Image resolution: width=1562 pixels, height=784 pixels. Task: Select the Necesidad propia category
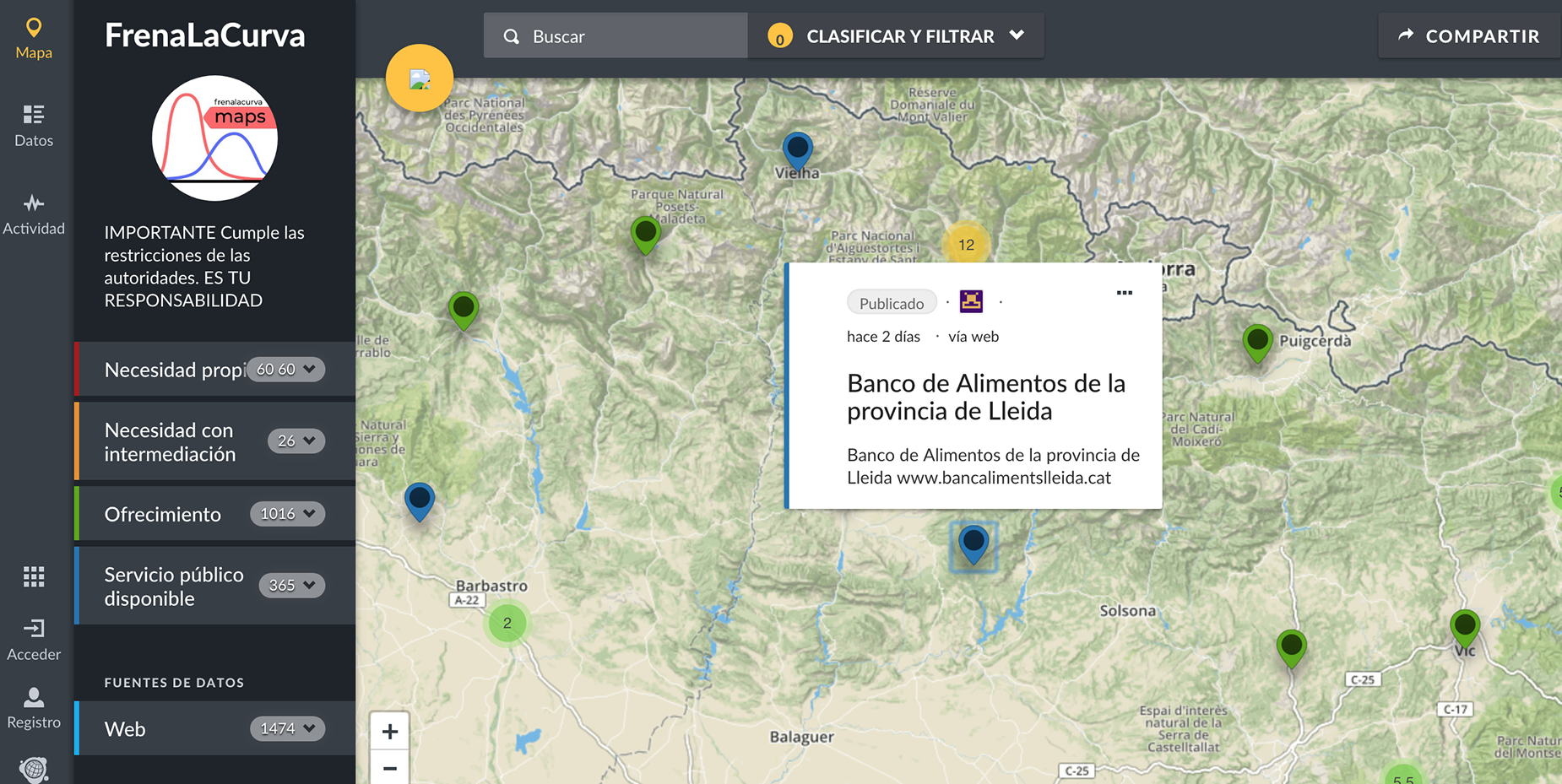(x=175, y=370)
